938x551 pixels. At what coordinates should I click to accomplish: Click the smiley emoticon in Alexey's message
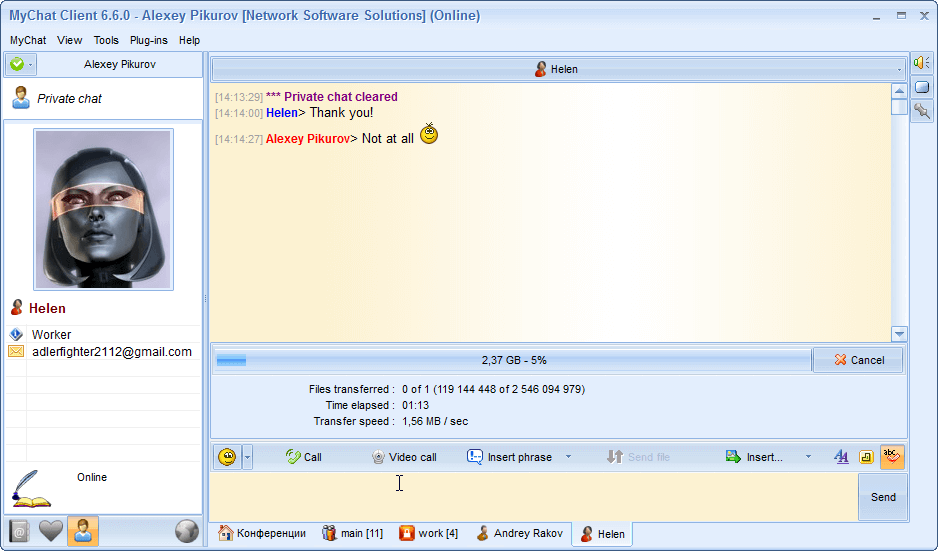click(429, 133)
